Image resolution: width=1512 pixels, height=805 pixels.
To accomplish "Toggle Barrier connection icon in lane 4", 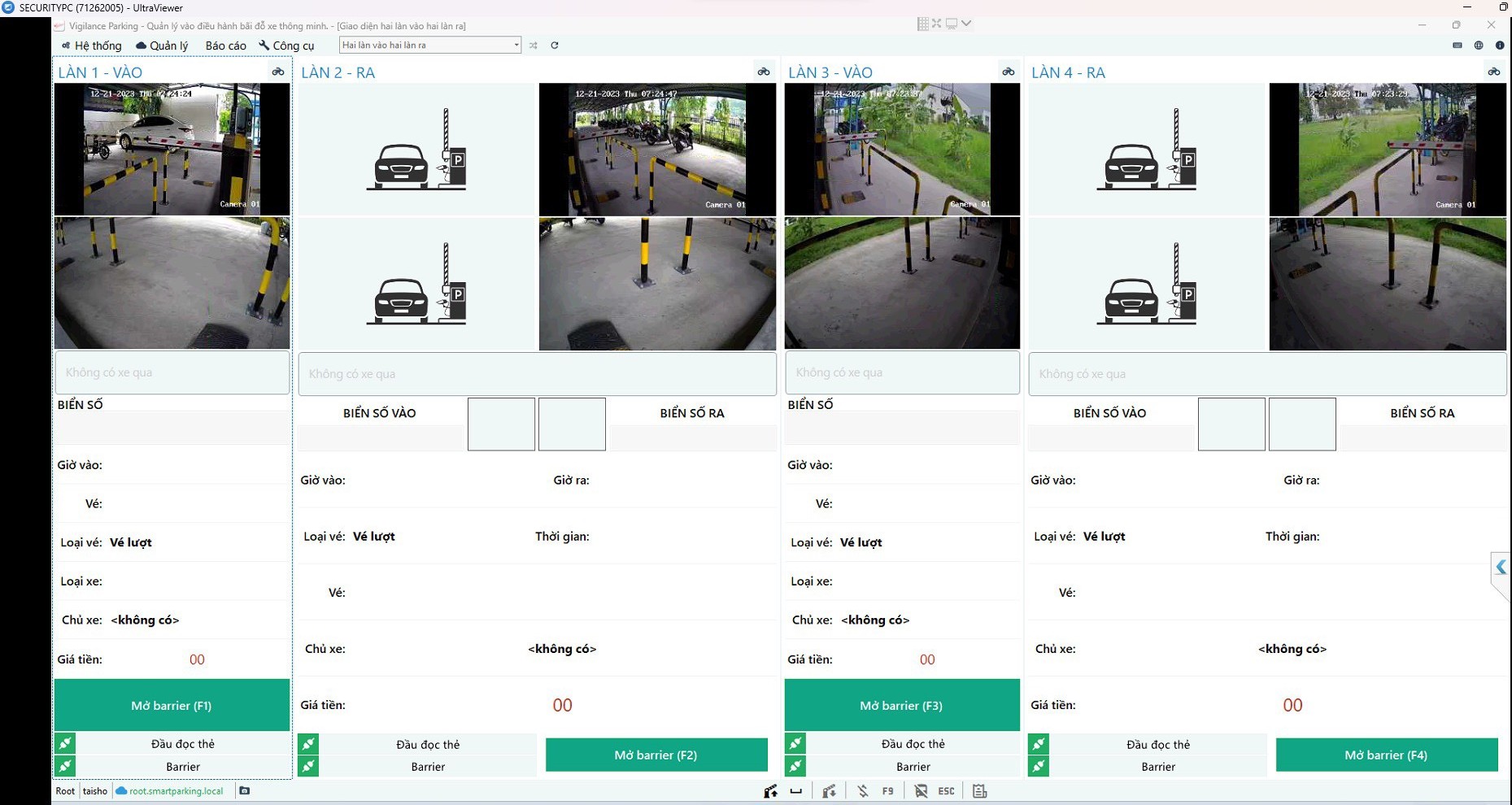I will coord(1039,766).
